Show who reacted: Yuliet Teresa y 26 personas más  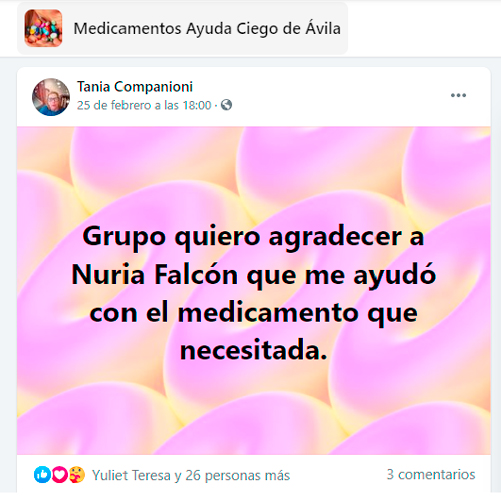[x=191, y=475]
